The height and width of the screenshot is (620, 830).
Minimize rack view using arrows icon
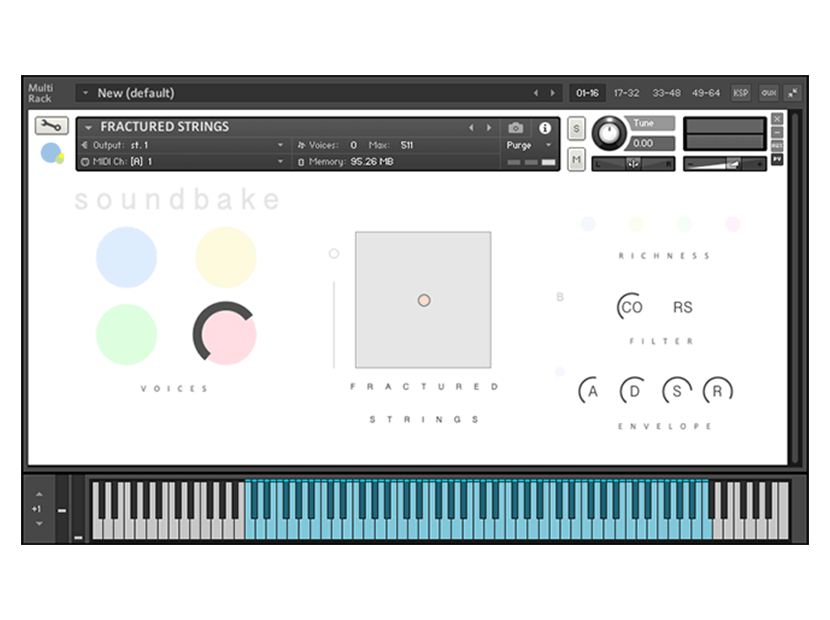tap(792, 93)
